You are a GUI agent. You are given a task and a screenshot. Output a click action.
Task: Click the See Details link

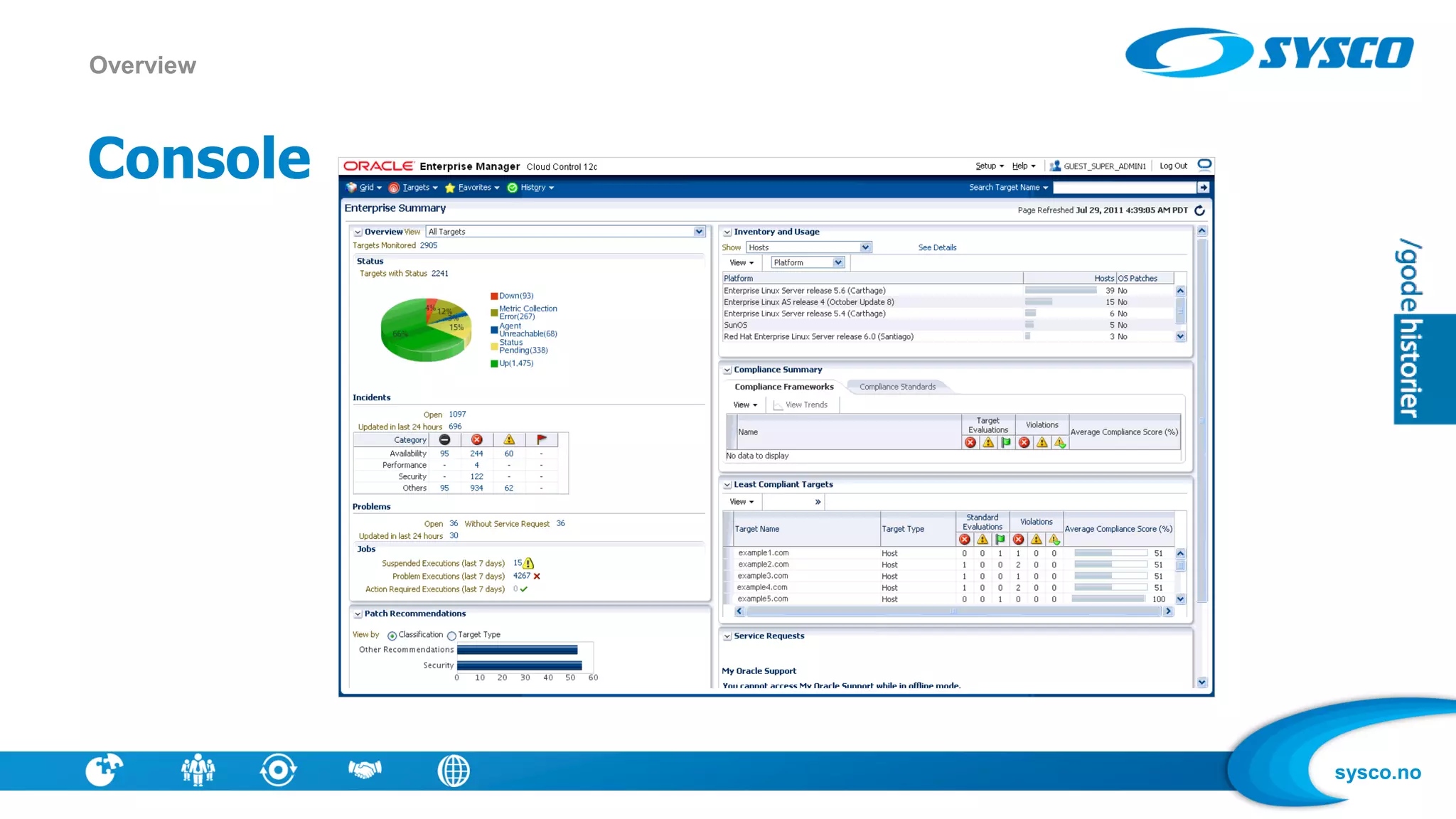point(937,247)
